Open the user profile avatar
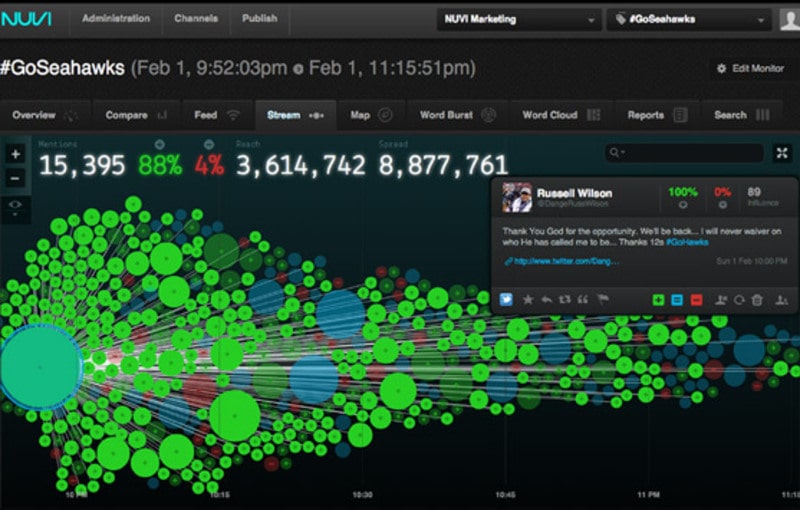This screenshot has height=510, width=800. coord(790,19)
